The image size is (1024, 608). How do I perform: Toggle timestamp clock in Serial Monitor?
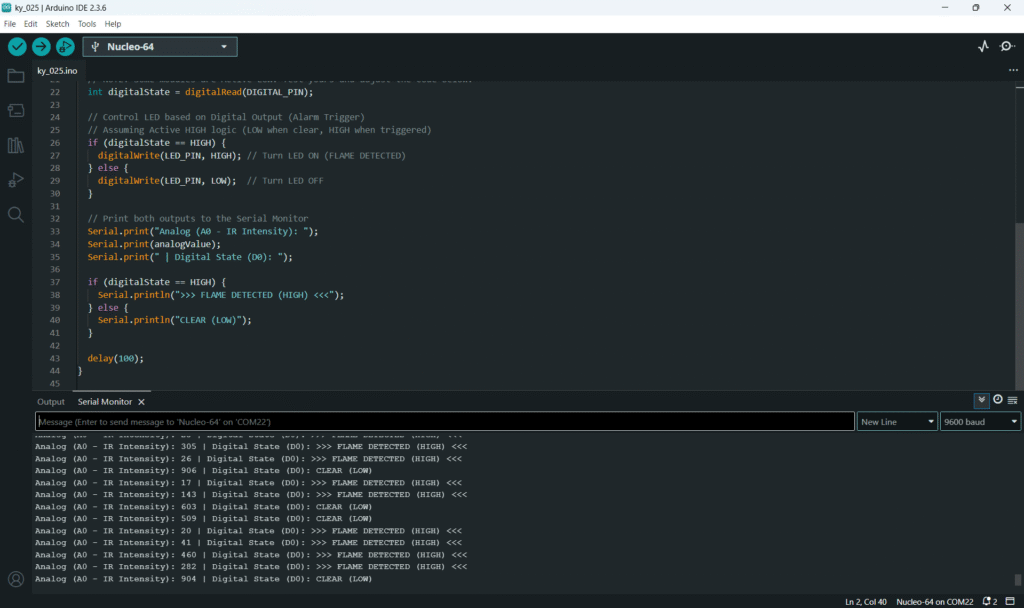point(997,400)
